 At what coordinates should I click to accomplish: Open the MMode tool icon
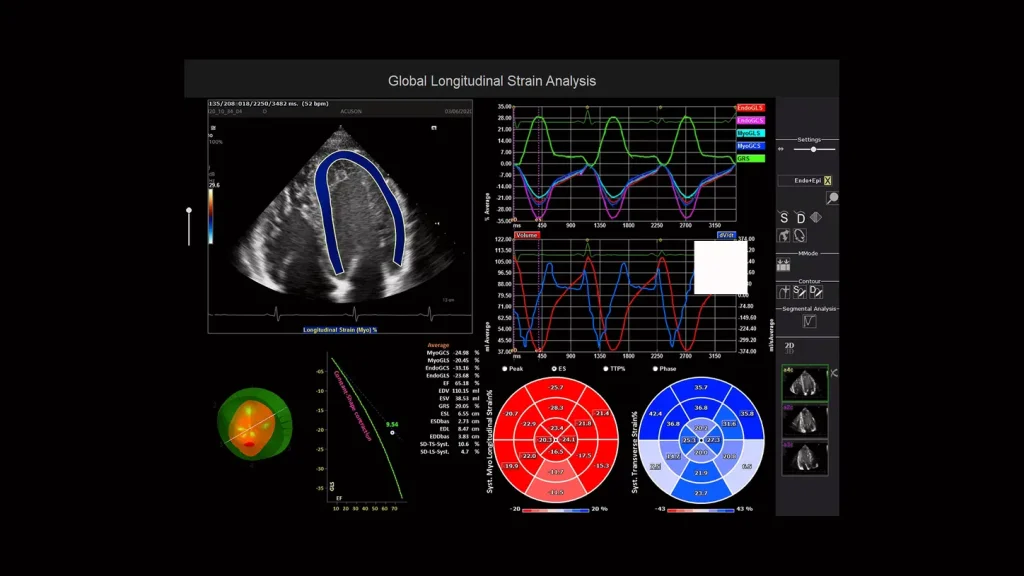pos(783,265)
